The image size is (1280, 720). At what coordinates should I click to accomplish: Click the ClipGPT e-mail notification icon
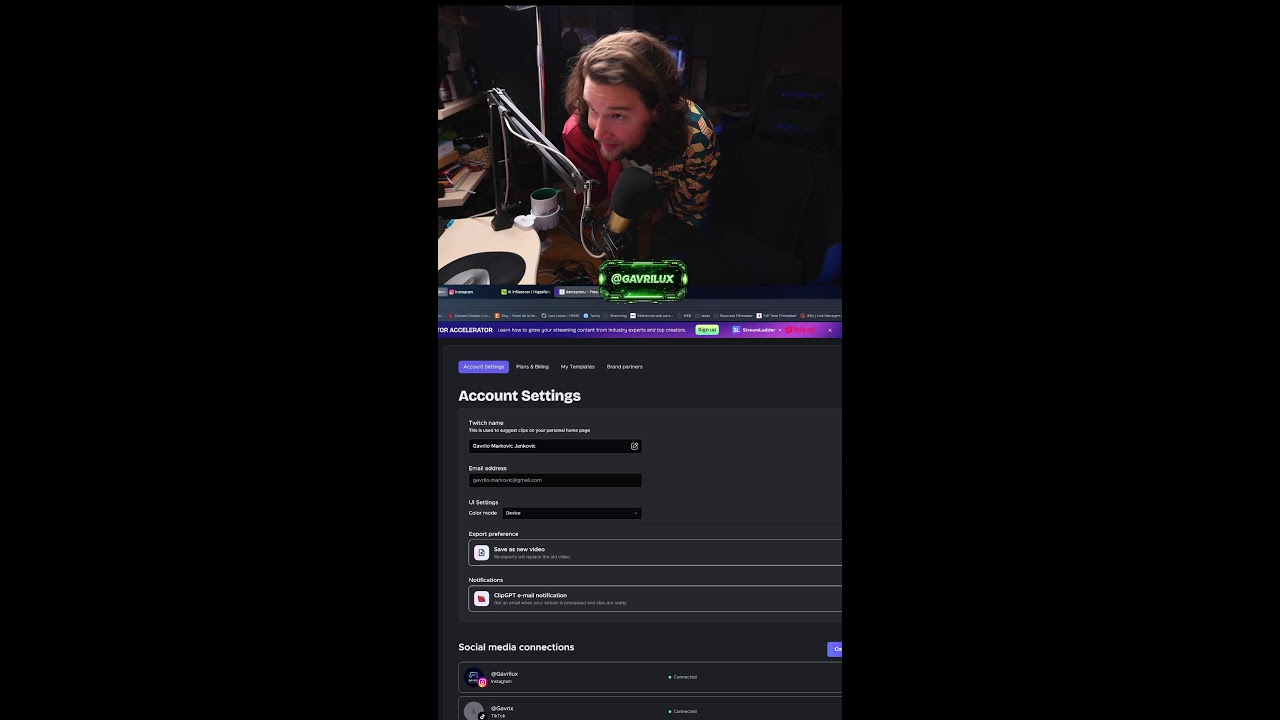pos(481,598)
